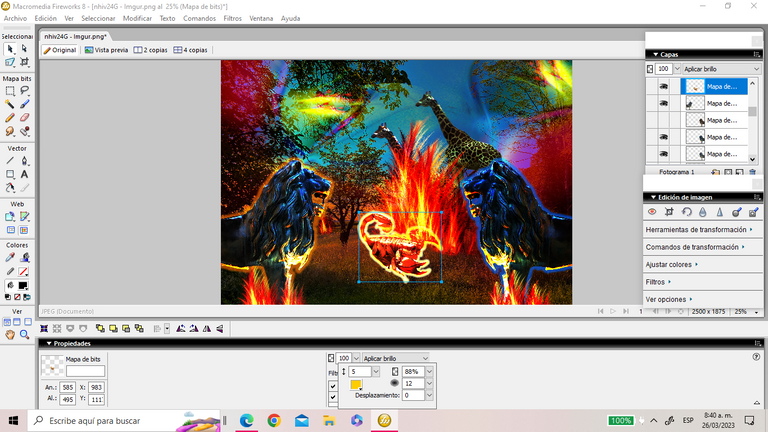The image size is (768, 432).
Task: Click the new folder layer icon
Action: click(716, 172)
